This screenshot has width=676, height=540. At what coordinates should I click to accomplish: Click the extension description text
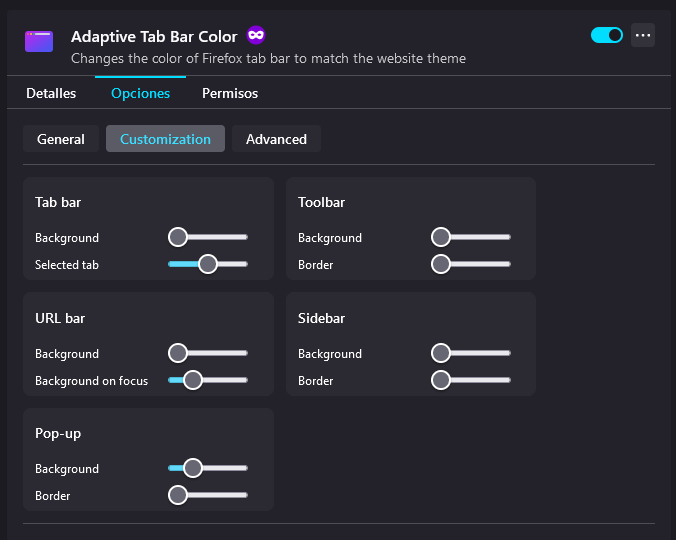(268, 58)
